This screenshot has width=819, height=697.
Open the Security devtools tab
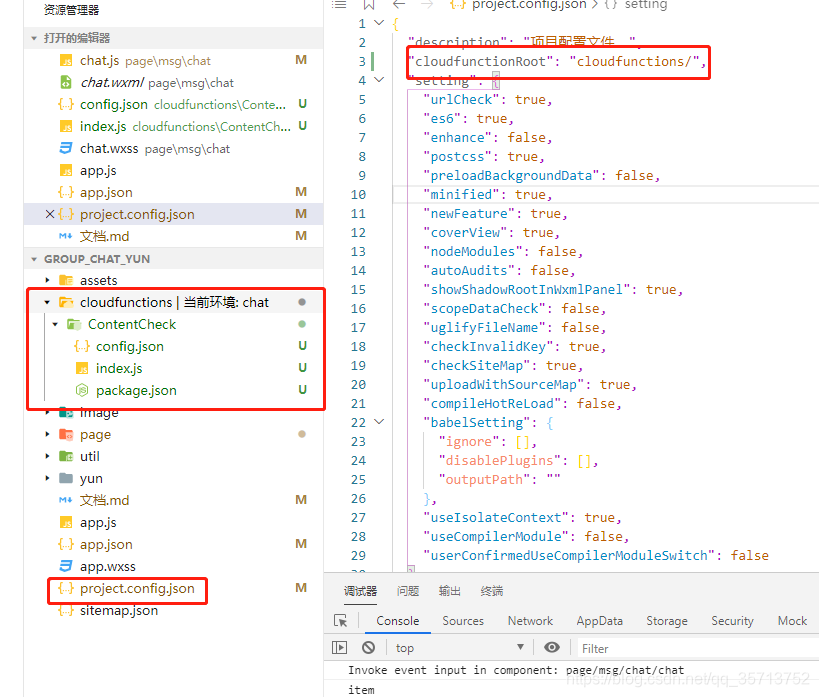[x=732, y=621]
